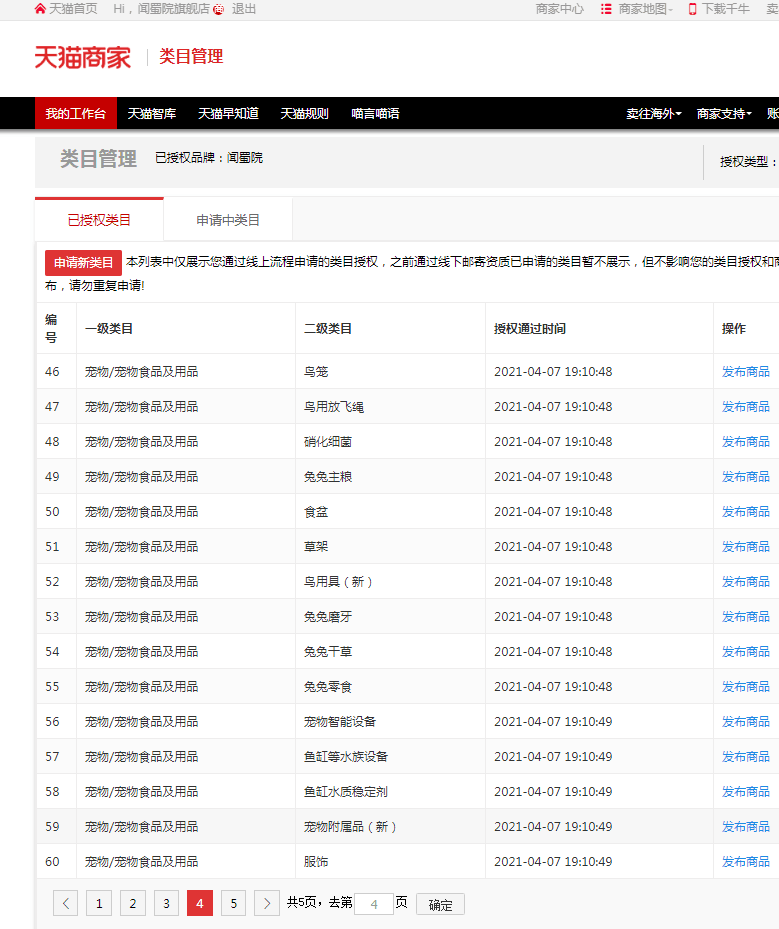Click 发布商品 for row 60 服饰

[x=745, y=861]
